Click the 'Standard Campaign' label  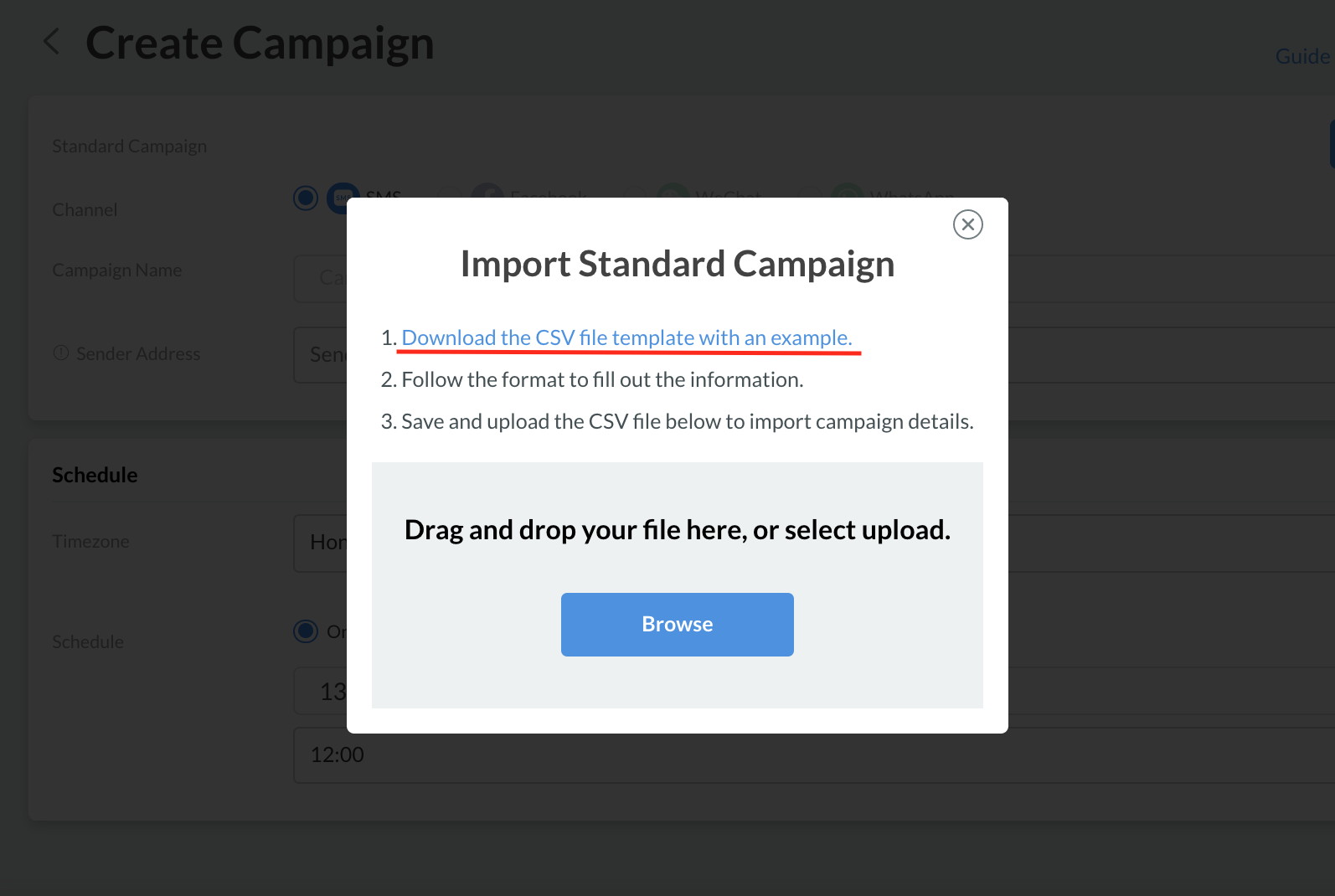coord(130,146)
